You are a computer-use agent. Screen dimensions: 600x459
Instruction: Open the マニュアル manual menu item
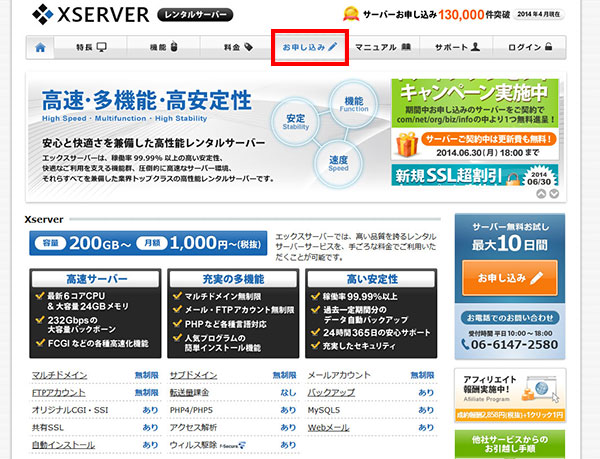(383, 47)
